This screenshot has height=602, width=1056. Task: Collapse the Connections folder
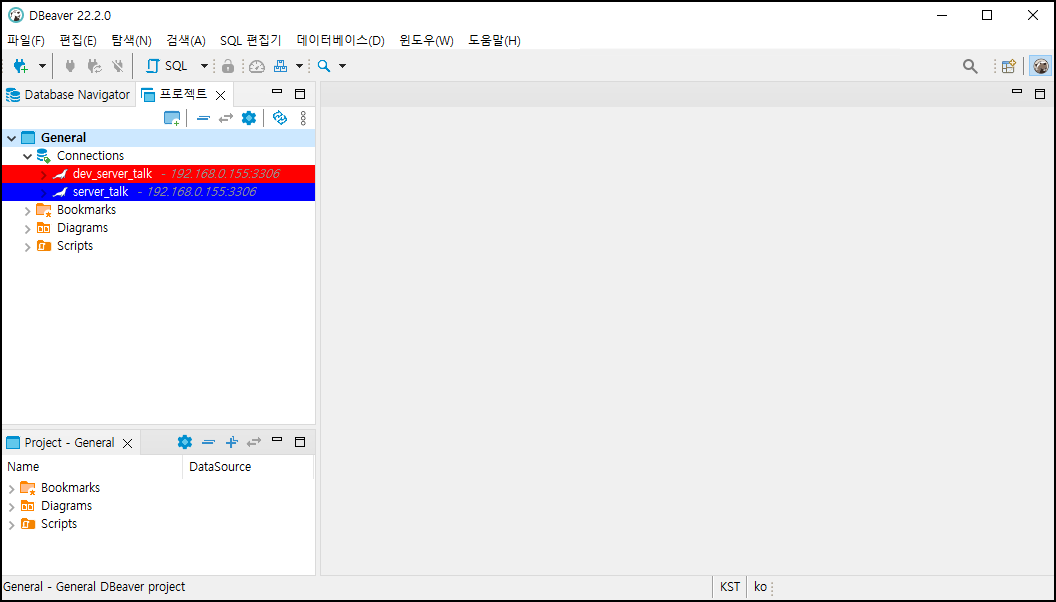coord(28,156)
